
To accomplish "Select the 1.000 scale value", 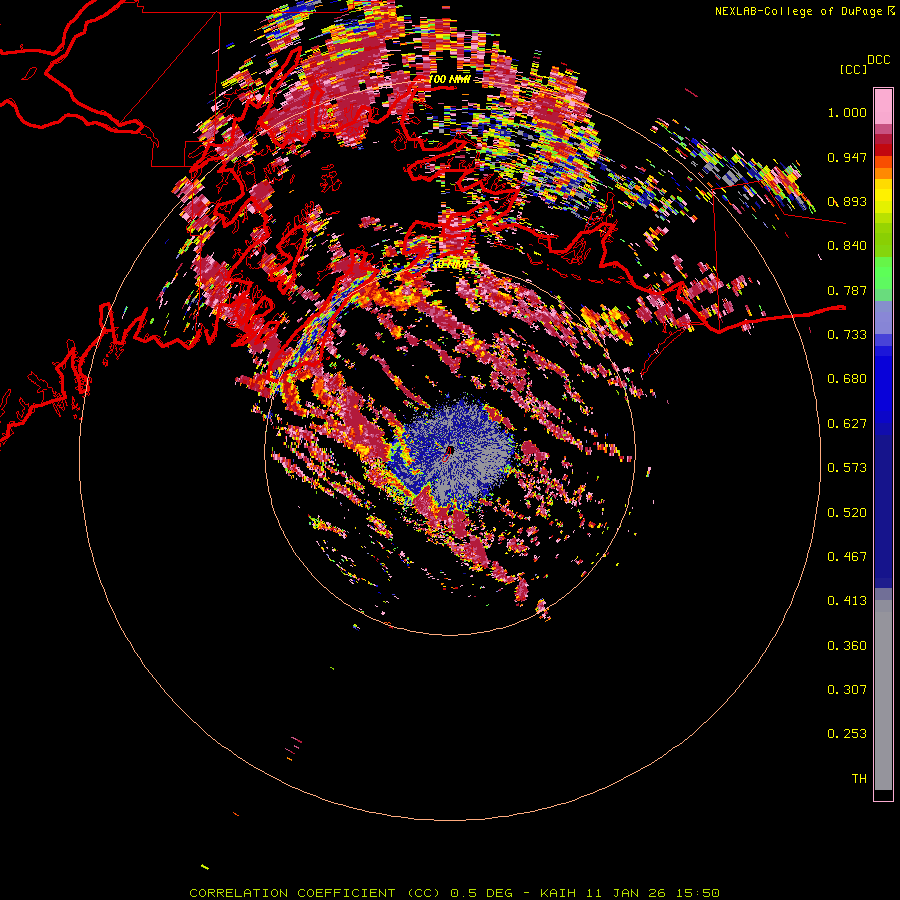I will click(847, 112).
